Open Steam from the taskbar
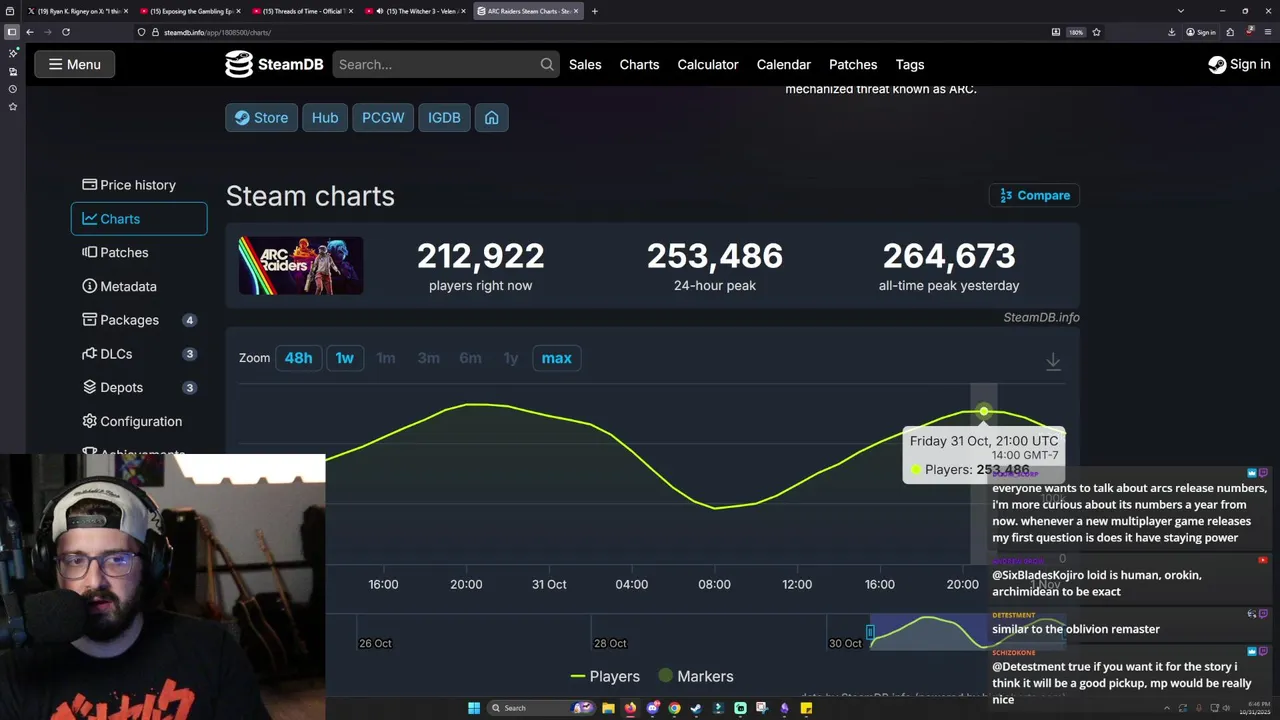This screenshot has height=720, width=1280. (696, 708)
